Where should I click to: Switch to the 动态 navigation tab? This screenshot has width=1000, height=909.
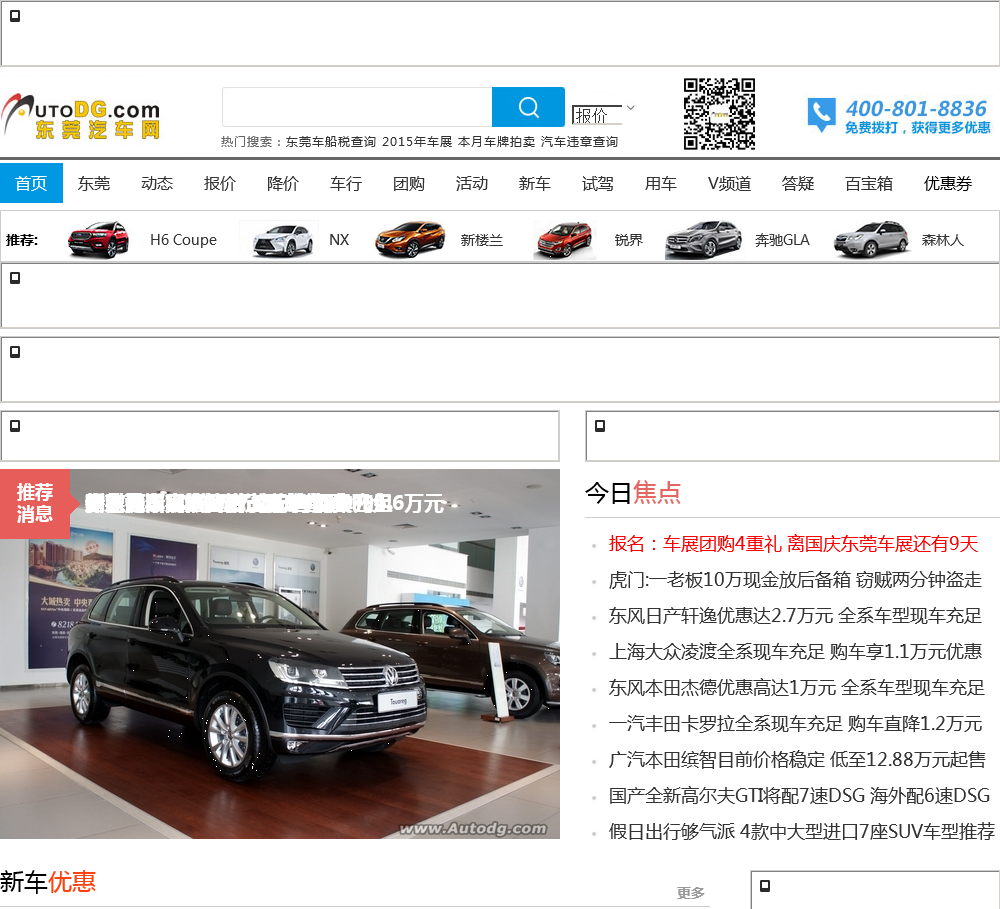click(157, 183)
